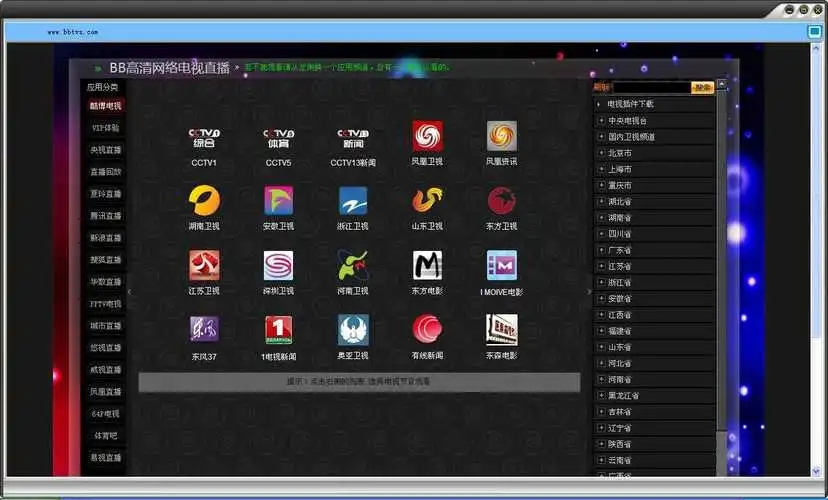Viewport: 828px width, 500px height.
Task: Open the blue bird 卫视 channel icon
Action: [353, 330]
